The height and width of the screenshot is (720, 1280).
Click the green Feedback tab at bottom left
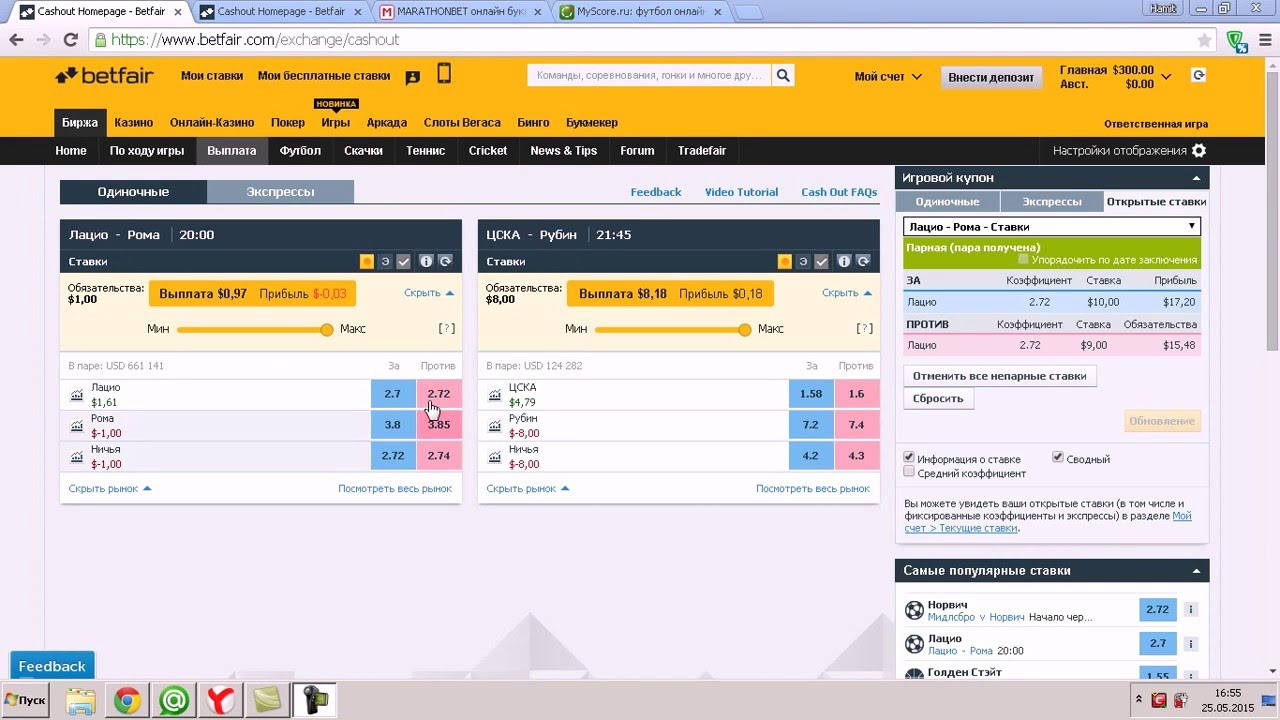pyautogui.click(x=52, y=666)
